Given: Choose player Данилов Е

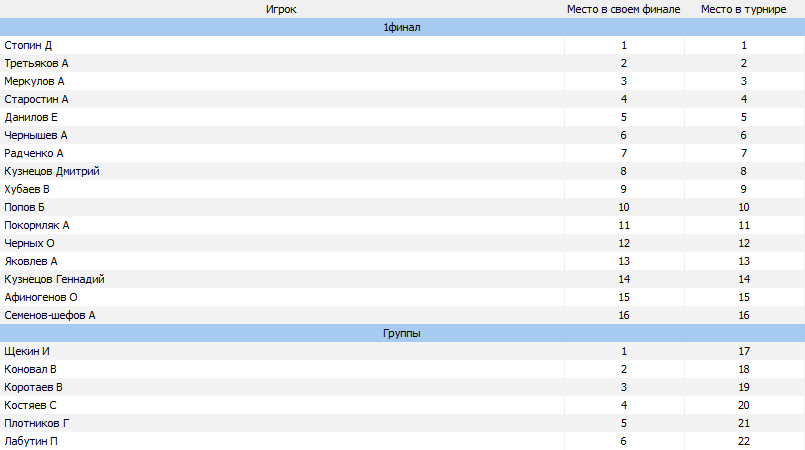Looking at the screenshot, I should click(x=31, y=117).
